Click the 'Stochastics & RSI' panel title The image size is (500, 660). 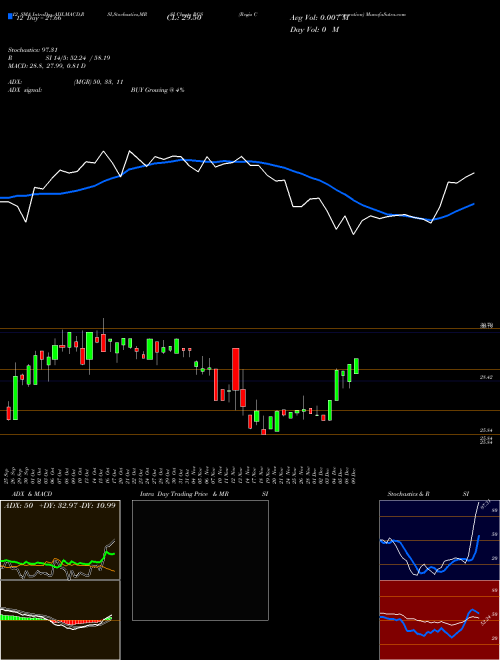(428, 494)
